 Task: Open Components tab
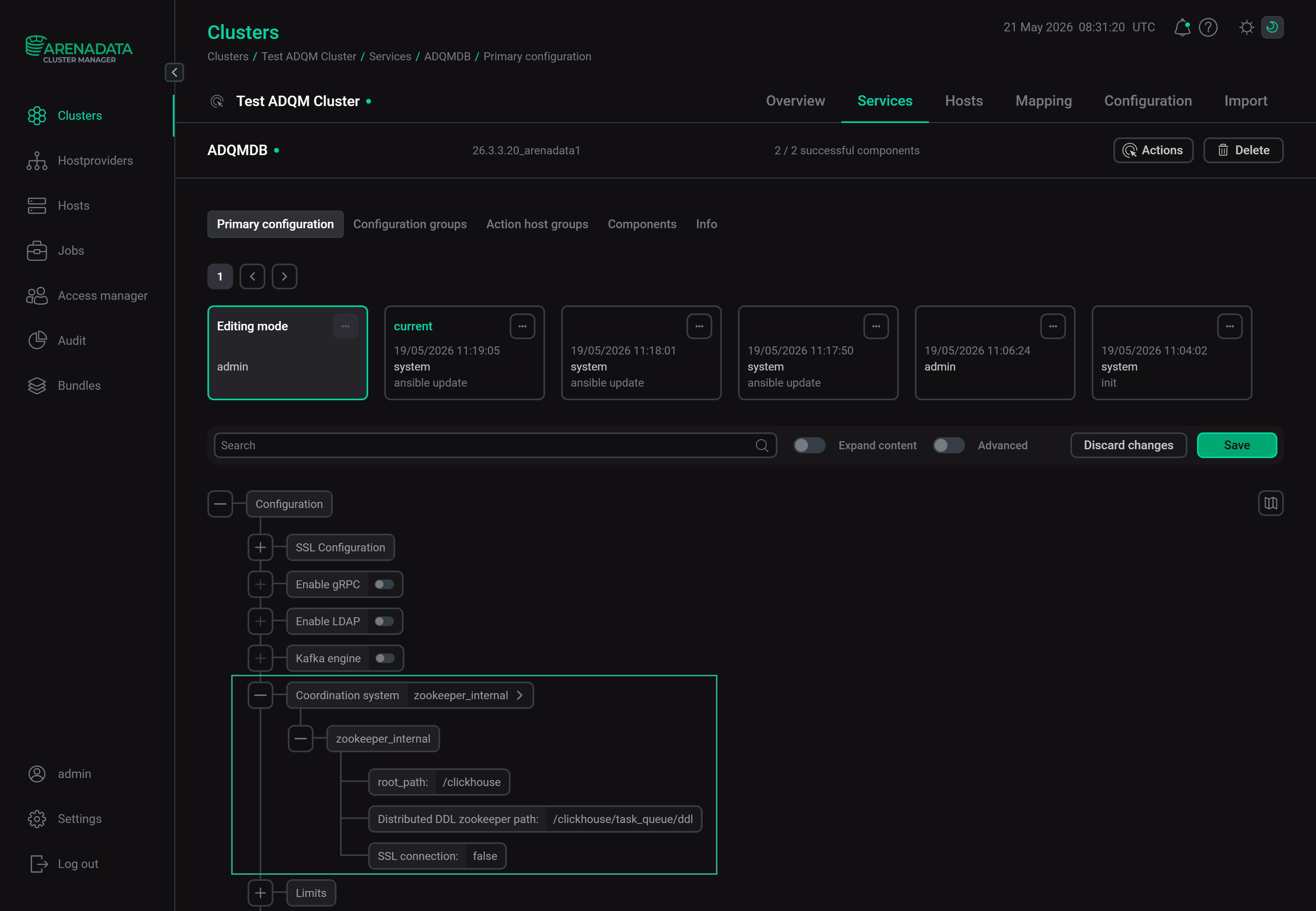click(642, 224)
